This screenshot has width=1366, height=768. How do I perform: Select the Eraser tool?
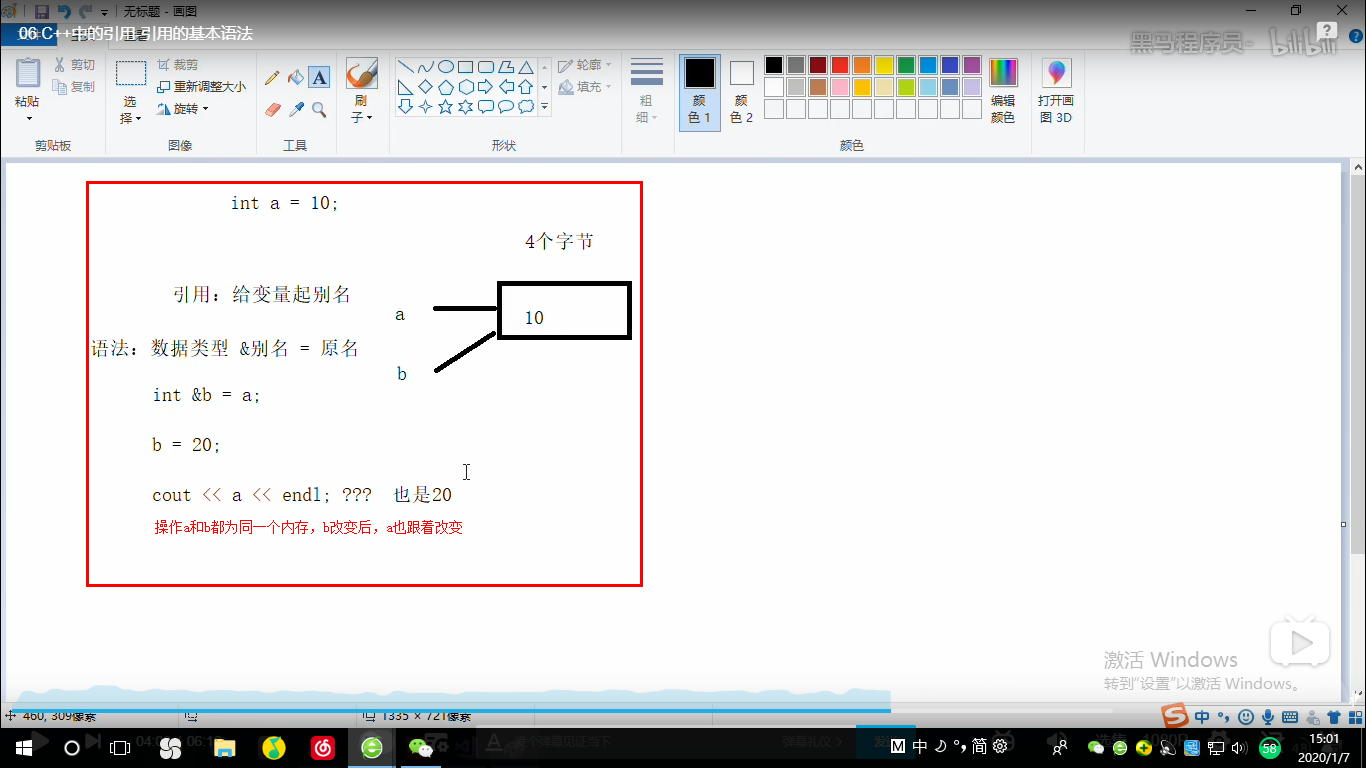272,109
